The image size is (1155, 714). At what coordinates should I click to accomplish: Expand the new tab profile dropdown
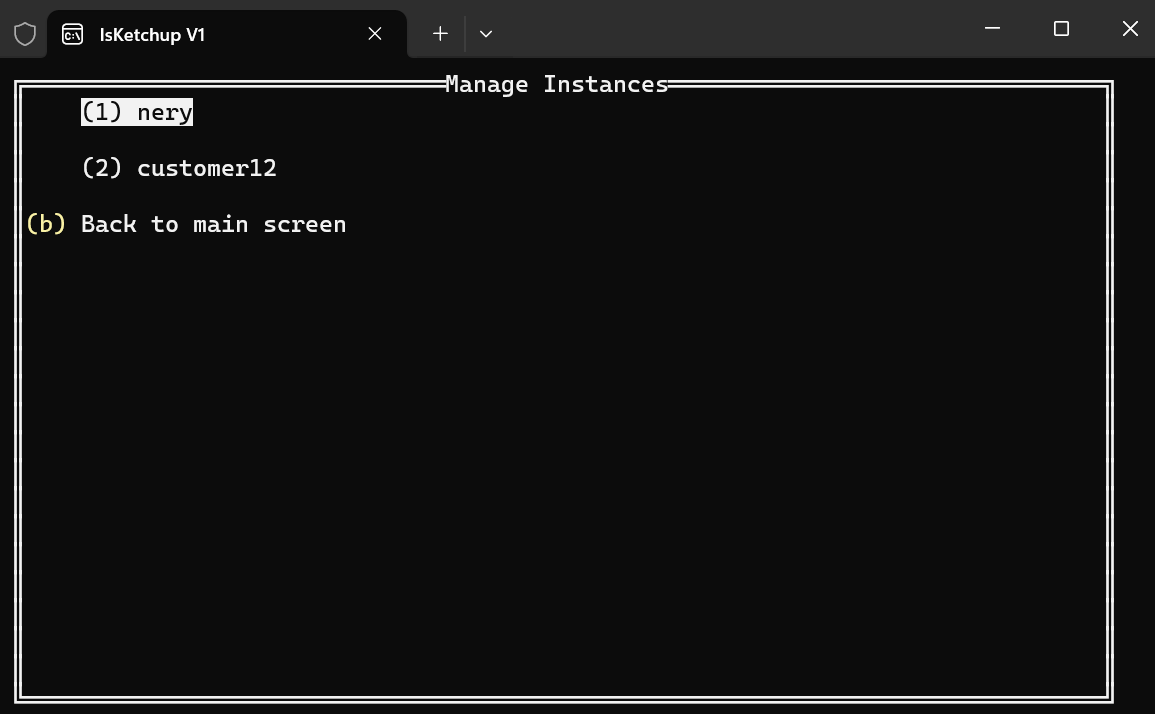(x=485, y=34)
